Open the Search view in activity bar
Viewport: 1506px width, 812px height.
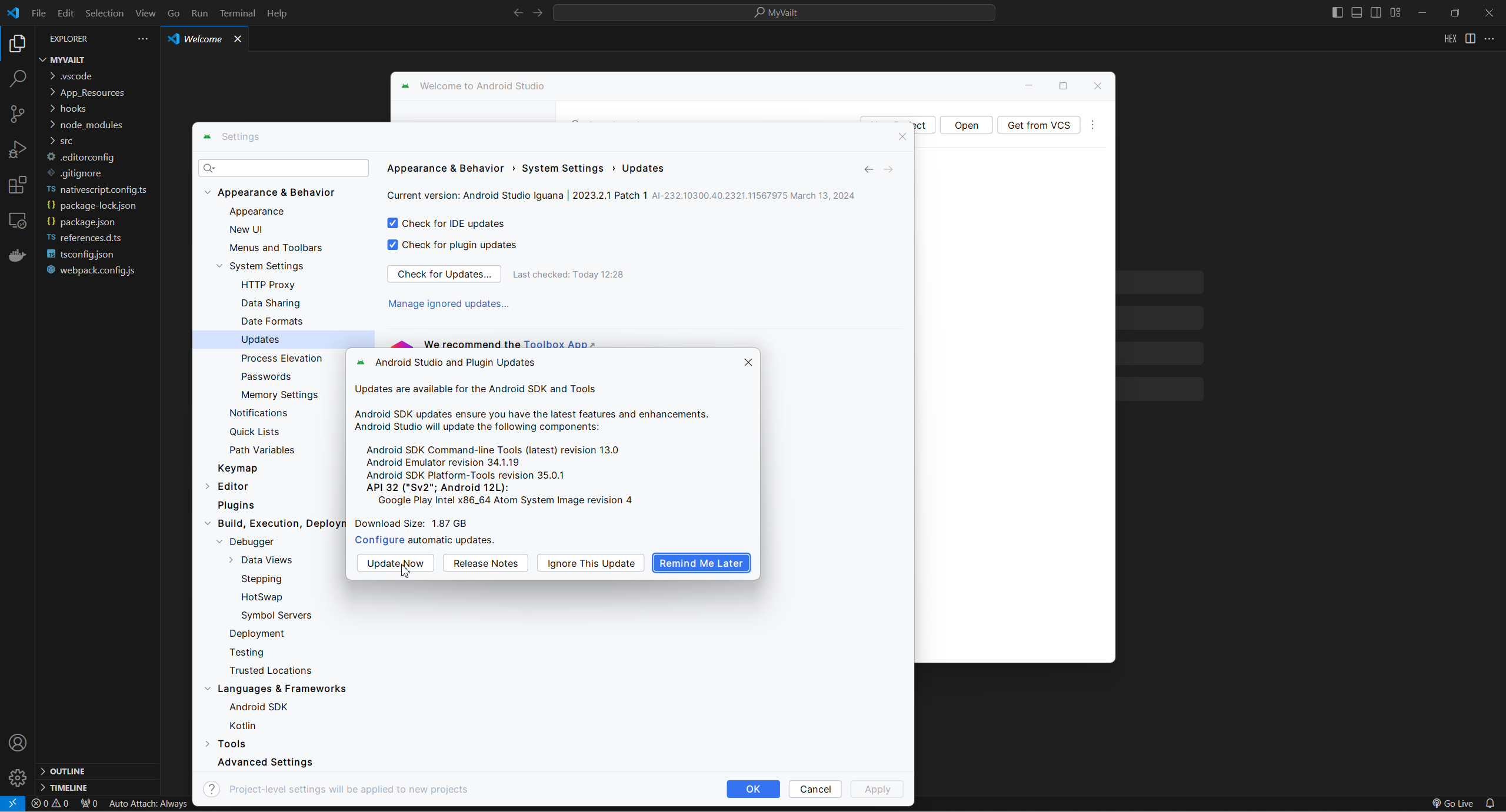click(x=18, y=78)
